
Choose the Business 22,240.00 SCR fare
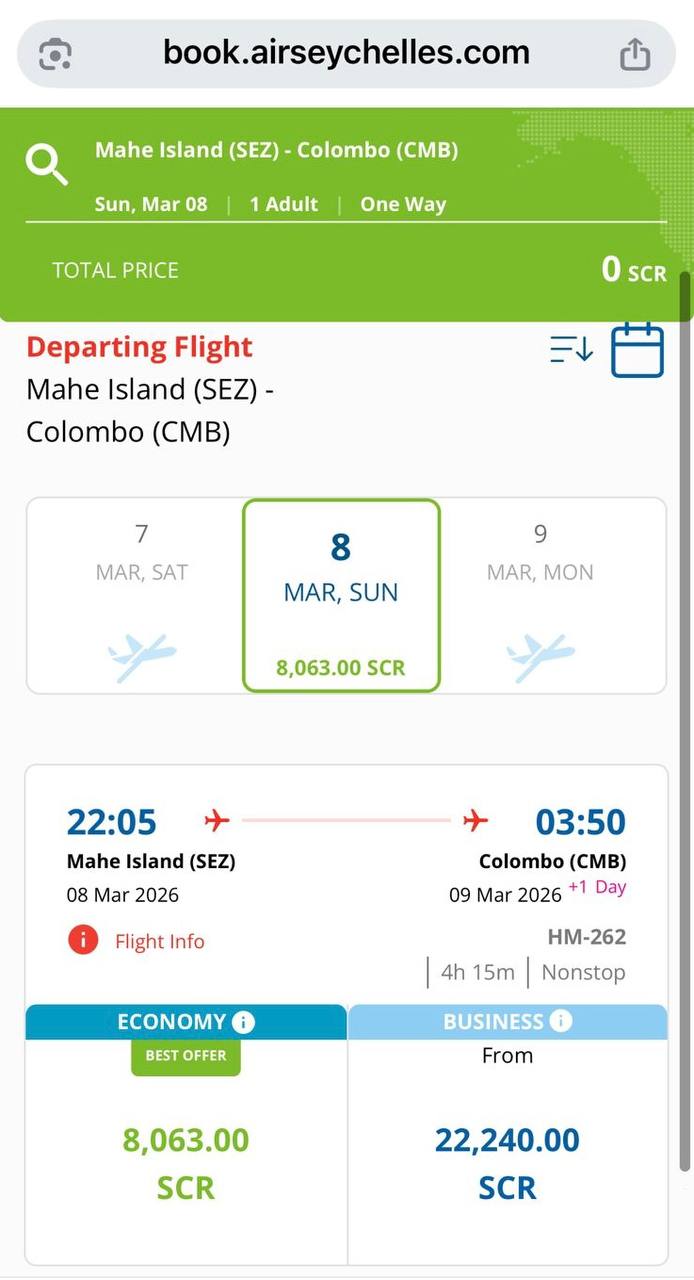click(507, 1162)
